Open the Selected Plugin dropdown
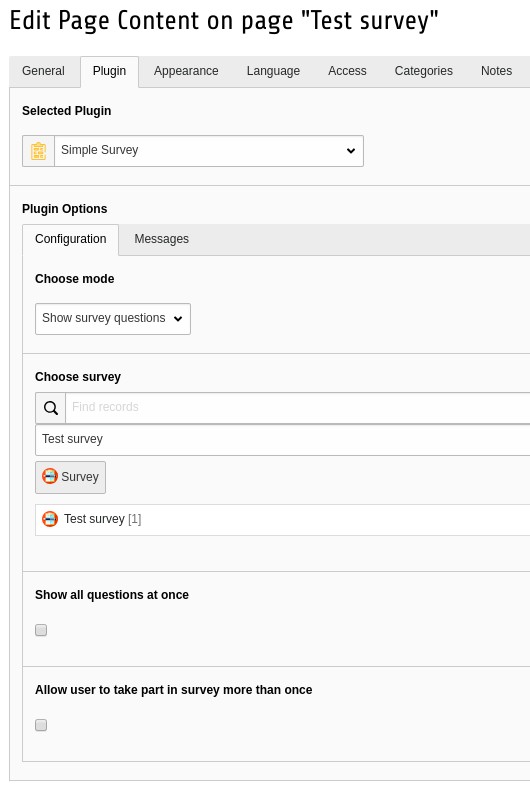 [209, 150]
